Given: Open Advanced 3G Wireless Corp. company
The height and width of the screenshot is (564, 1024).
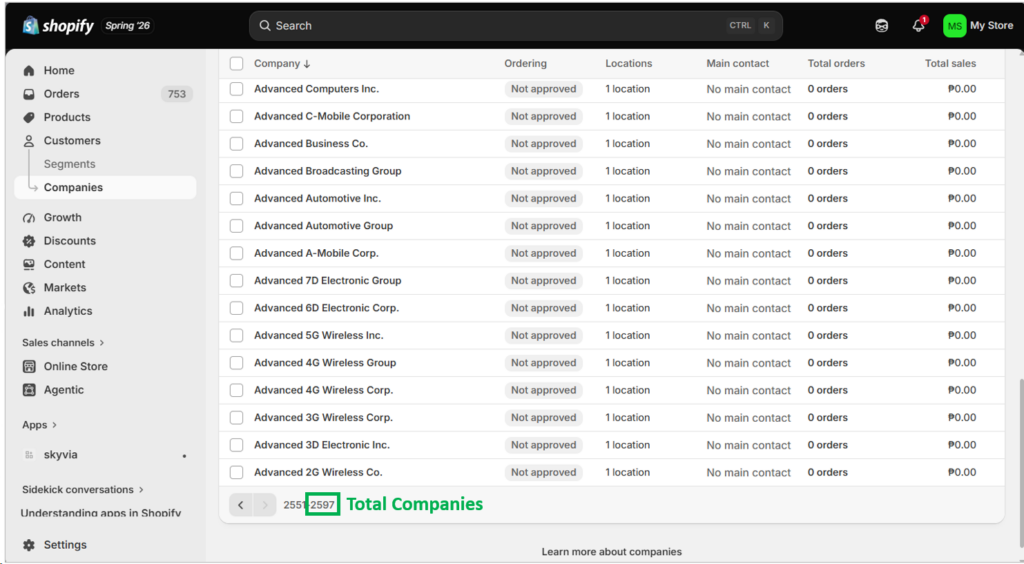Looking at the screenshot, I should [323, 418].
